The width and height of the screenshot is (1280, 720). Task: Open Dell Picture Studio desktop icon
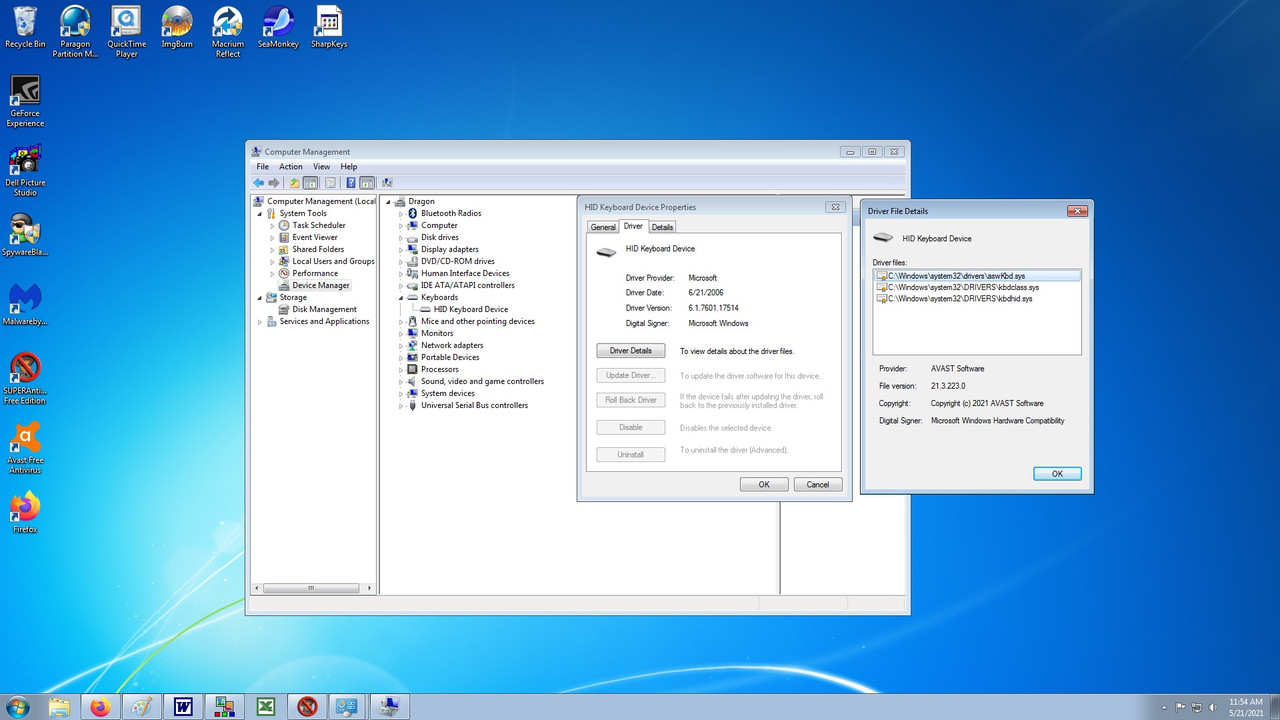[x=25, y=170]
